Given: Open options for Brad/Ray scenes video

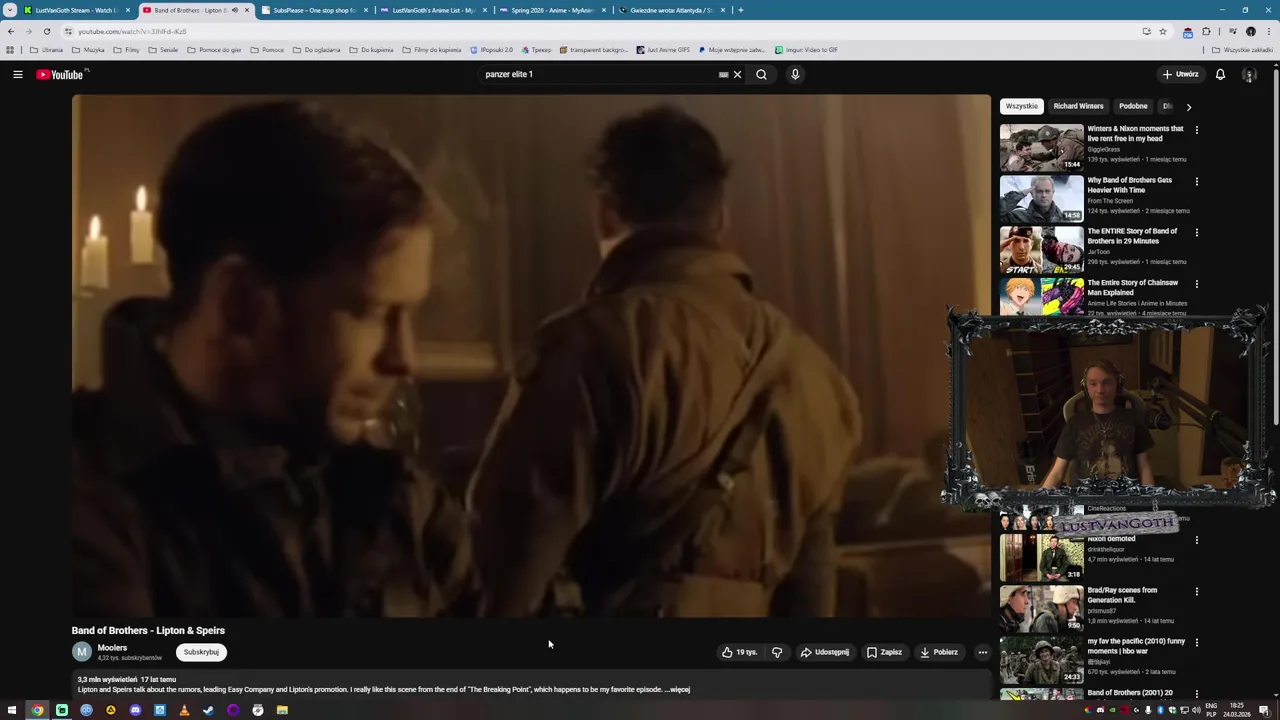Looking at the screenshot, I should pos(1196,591).
